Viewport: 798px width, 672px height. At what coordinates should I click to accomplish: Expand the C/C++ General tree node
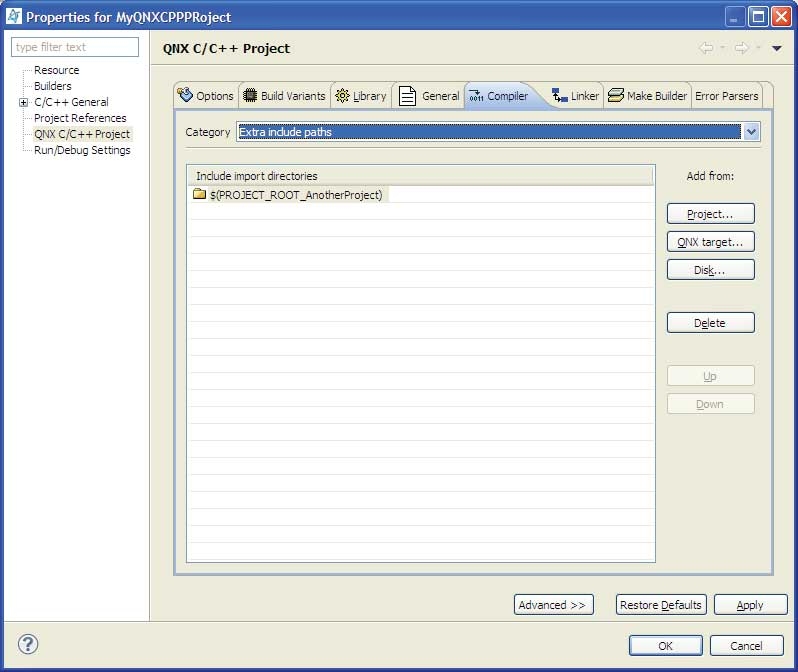(x=23, y=102)
